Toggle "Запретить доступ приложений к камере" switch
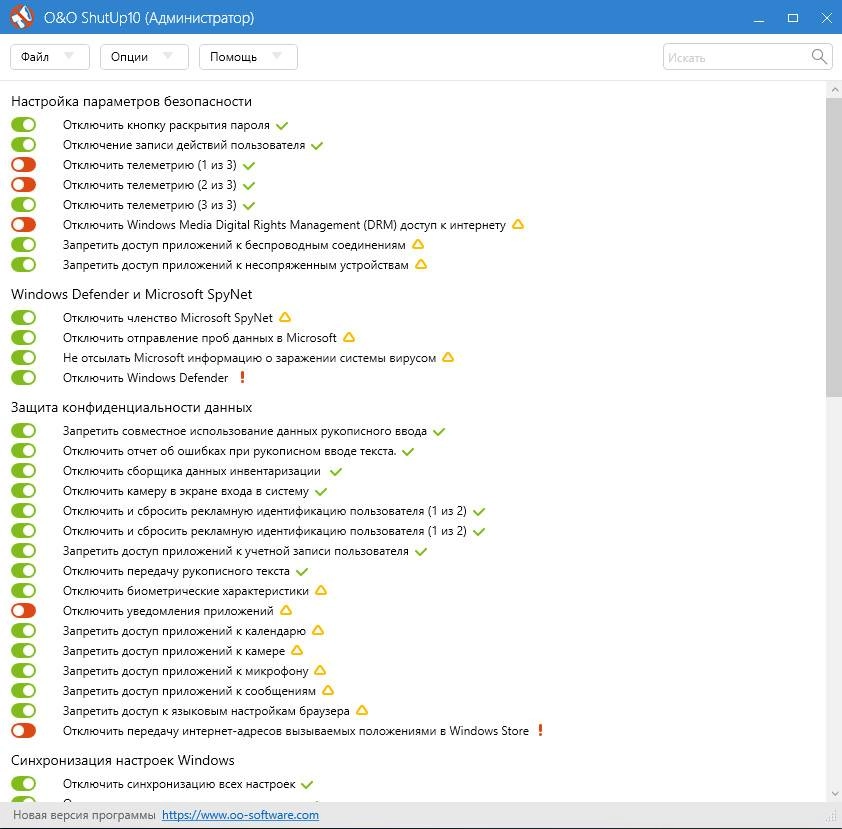 (x=24, y=650)
